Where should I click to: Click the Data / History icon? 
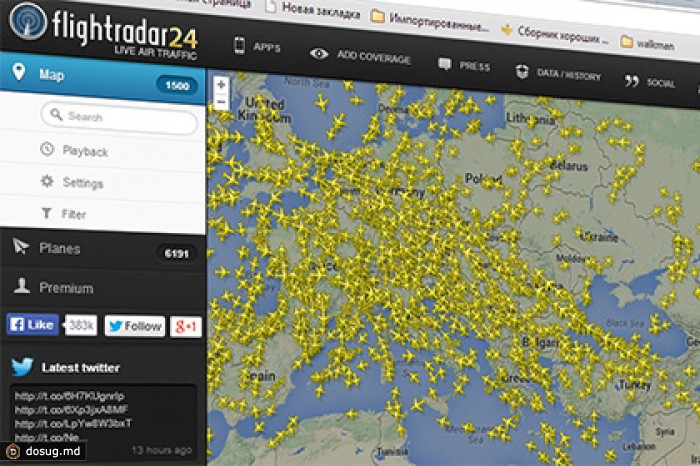[x=522, y=71]
